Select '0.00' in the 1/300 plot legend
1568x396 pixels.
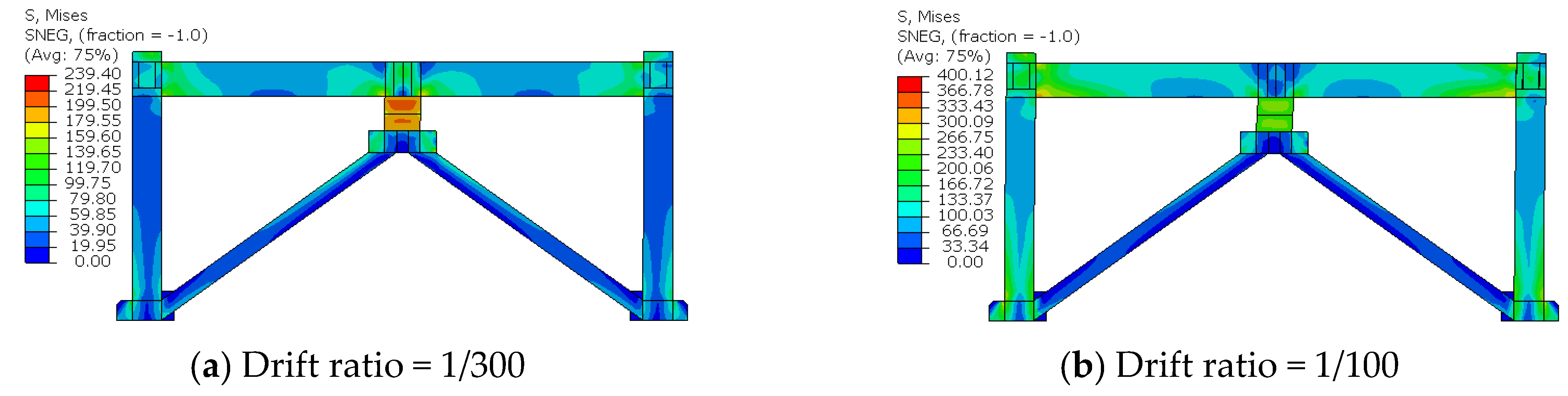pyautogui.click(x=93, y=262)
